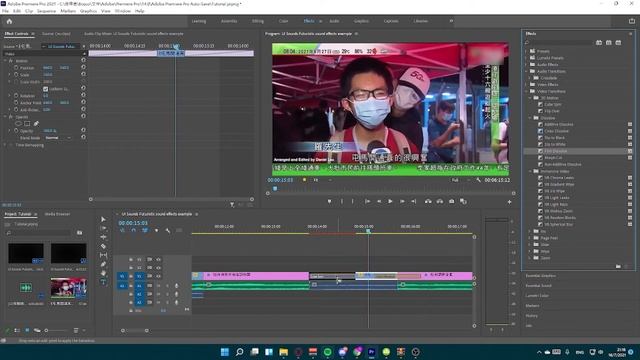640x360 pixels.
Task: Reset the Opacity parameter value
Action: [83, 130]
